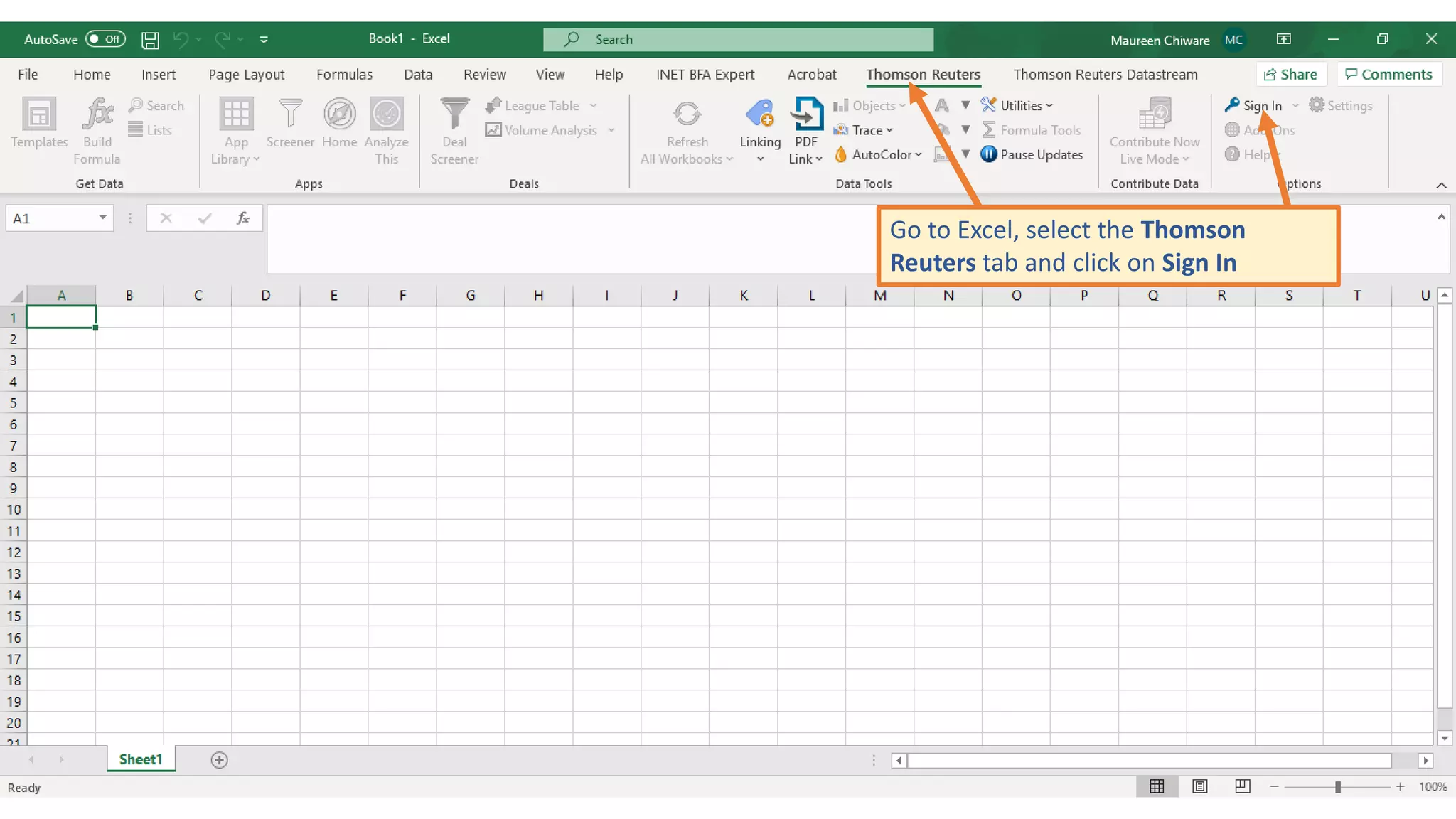Click League Table icon
Screen dimensions: 1456x819
click(493, 105)
